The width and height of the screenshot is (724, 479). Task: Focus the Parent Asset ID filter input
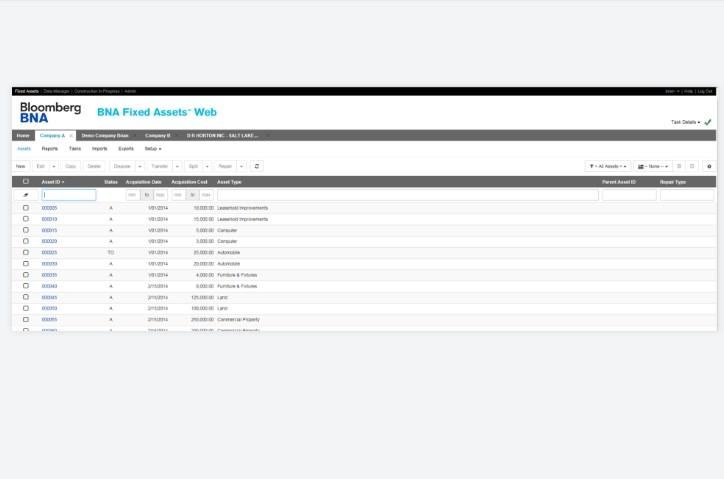pyautogui.click(x=629, y=195)
